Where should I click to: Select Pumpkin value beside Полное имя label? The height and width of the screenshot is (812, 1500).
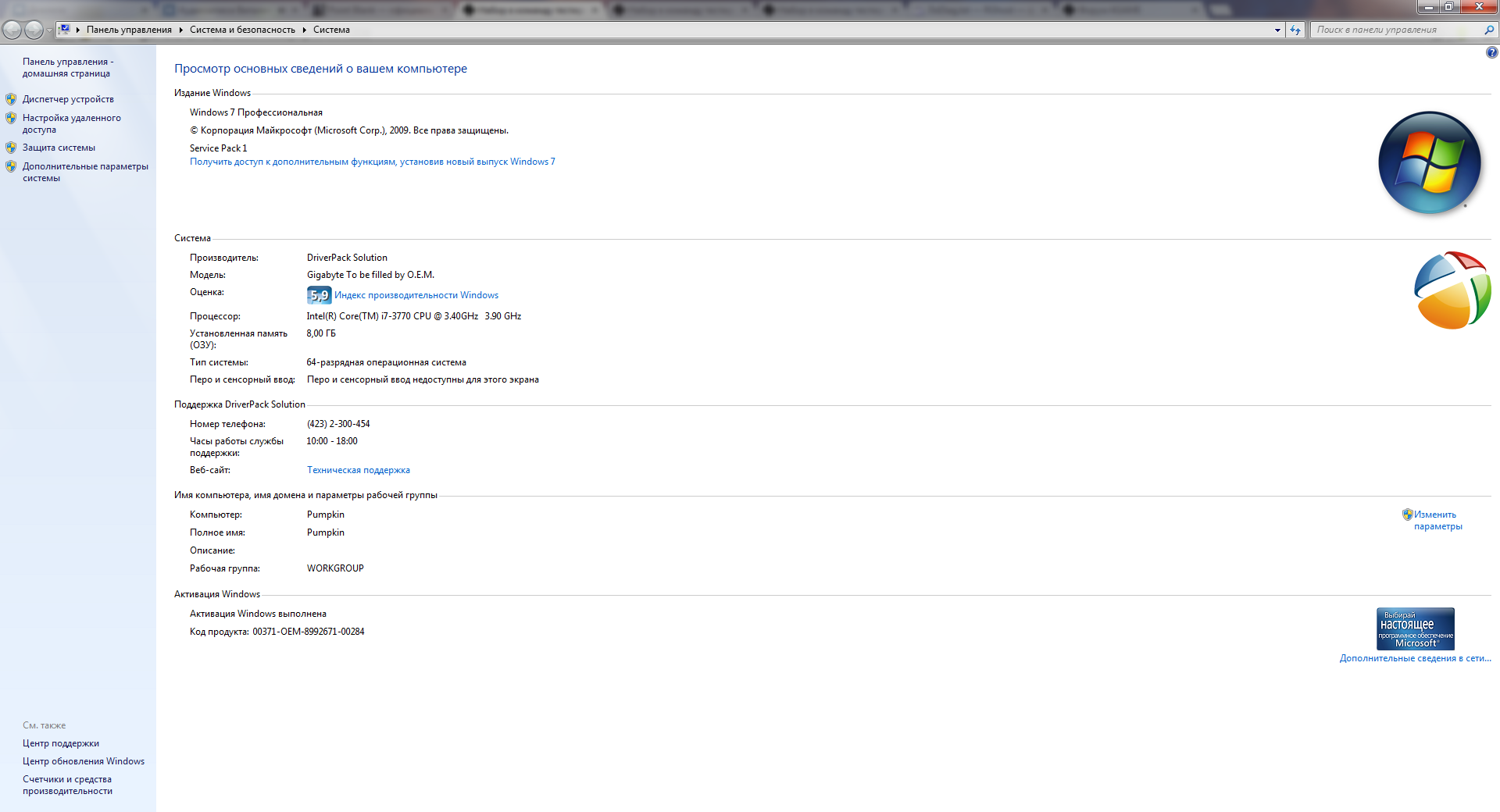(x=326, y=532)
